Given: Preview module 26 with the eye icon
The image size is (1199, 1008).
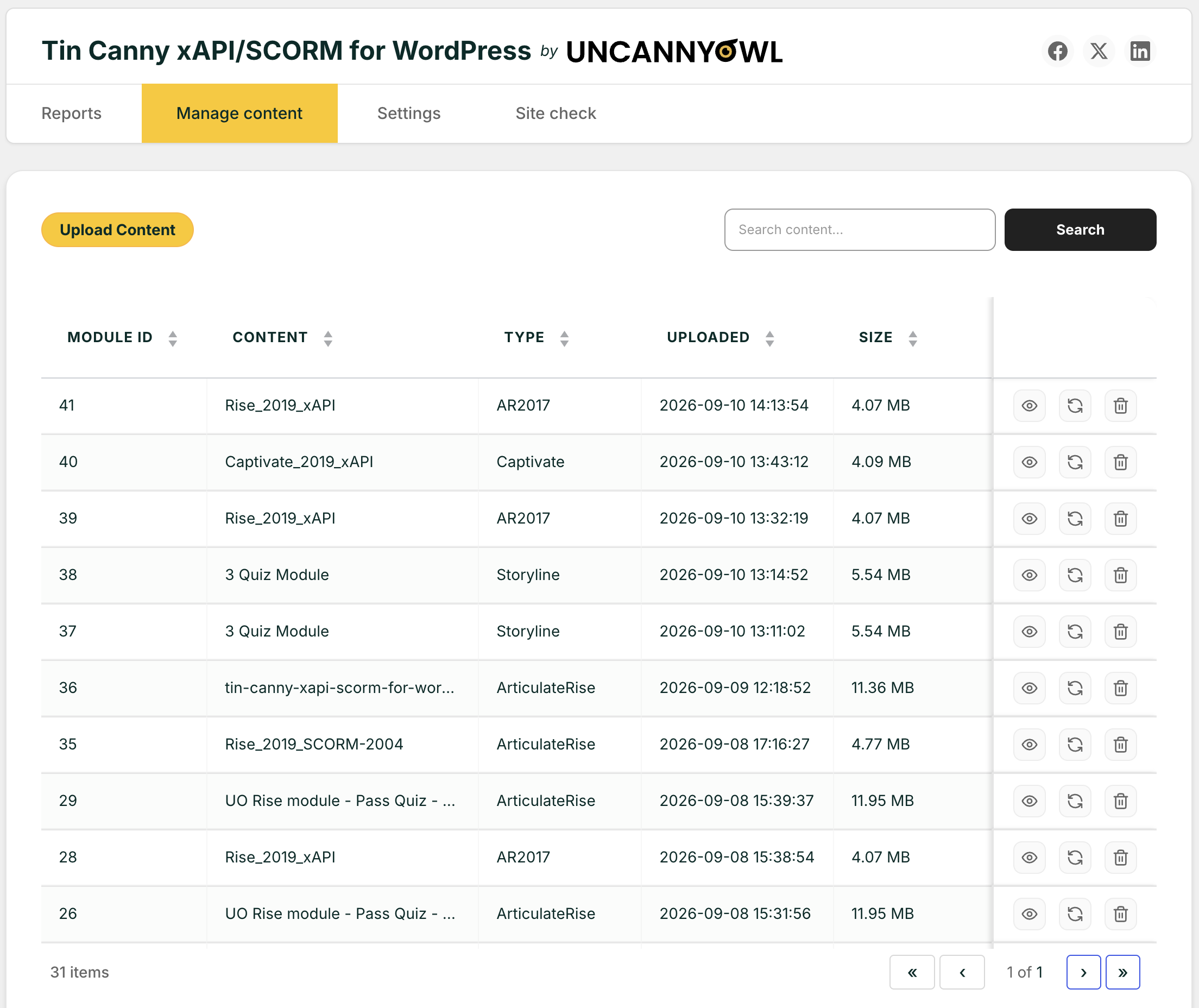Looking at the screenshot, I should [1030, 914].
